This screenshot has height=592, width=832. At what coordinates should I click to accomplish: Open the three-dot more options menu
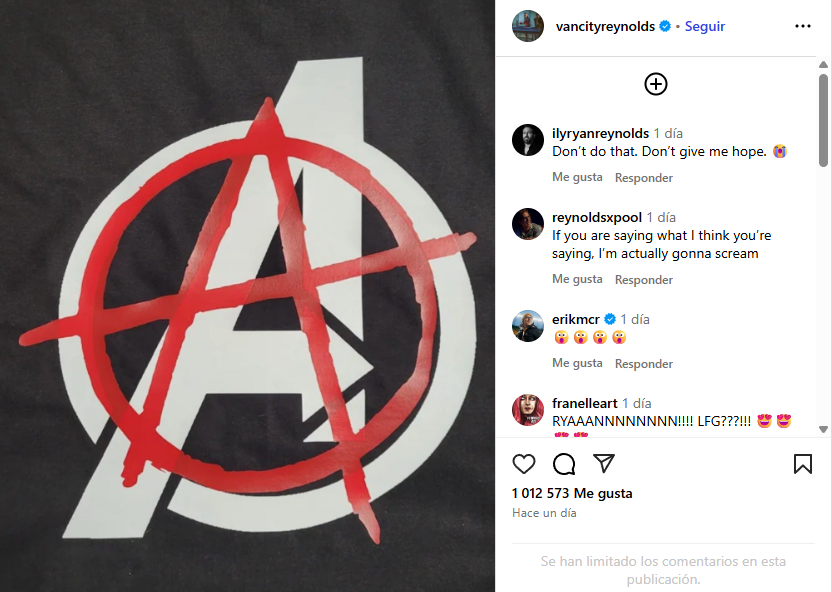[803, 27]
